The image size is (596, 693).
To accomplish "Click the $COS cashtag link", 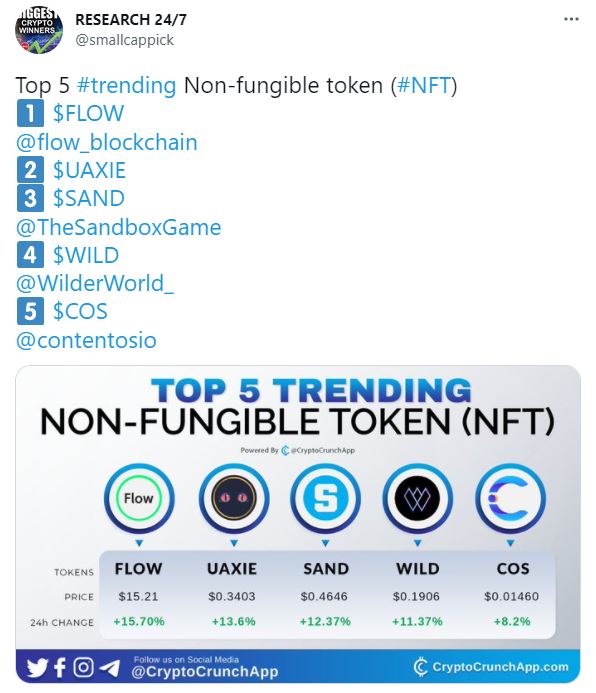I will pos(80,311).
